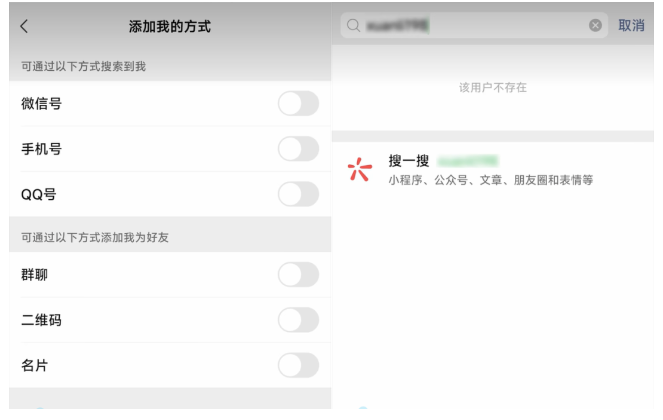
Task: Tap 取消 to cancel the search
Action: (x=631, y=26)
